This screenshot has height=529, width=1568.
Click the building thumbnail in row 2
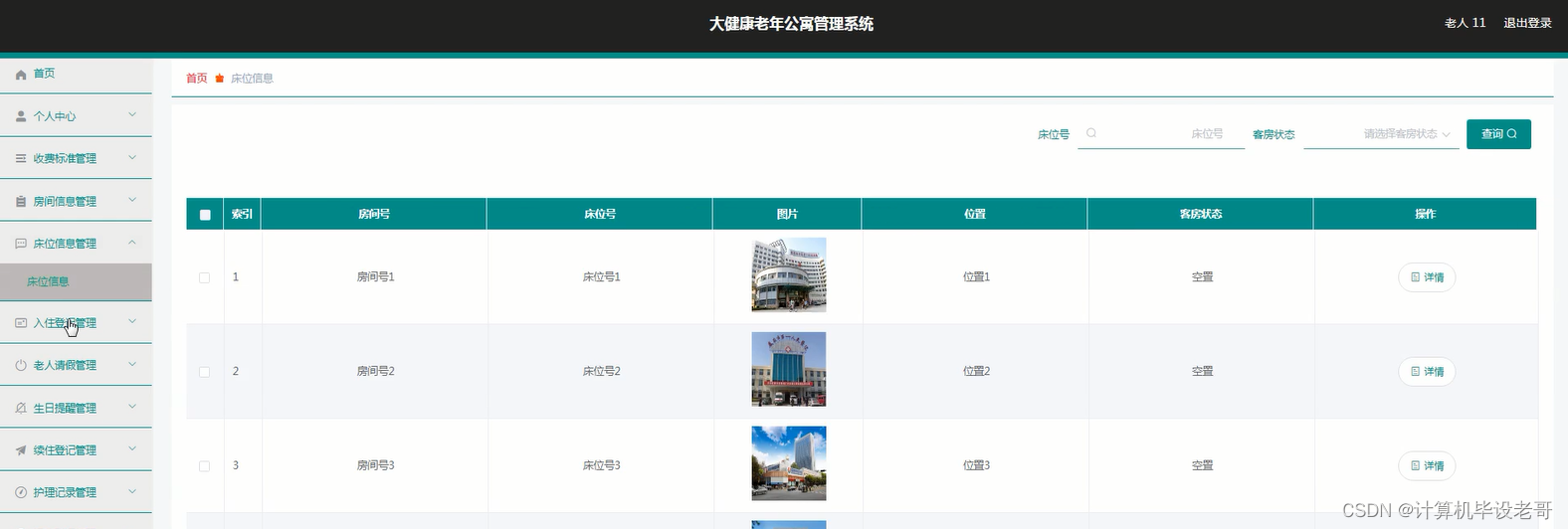(x=788, y=369)
